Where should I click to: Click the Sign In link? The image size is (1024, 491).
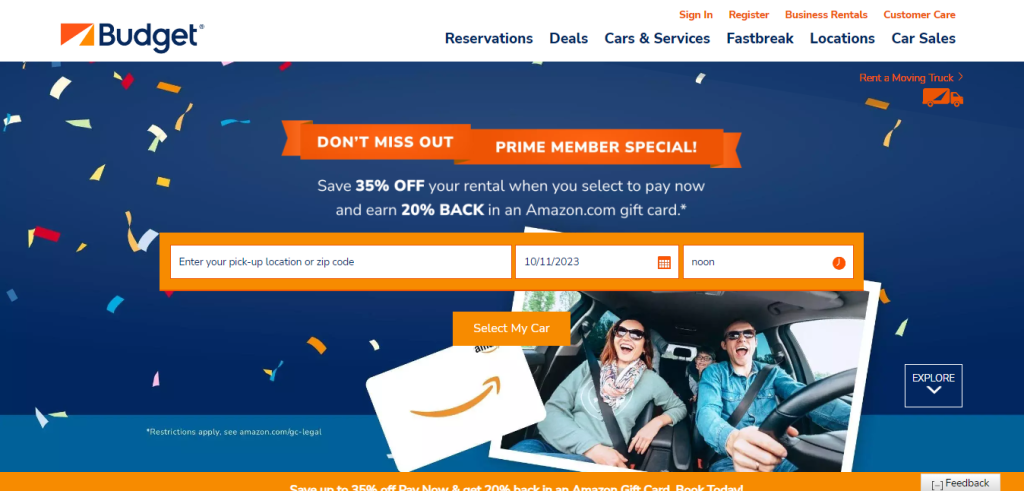point(696,14)
